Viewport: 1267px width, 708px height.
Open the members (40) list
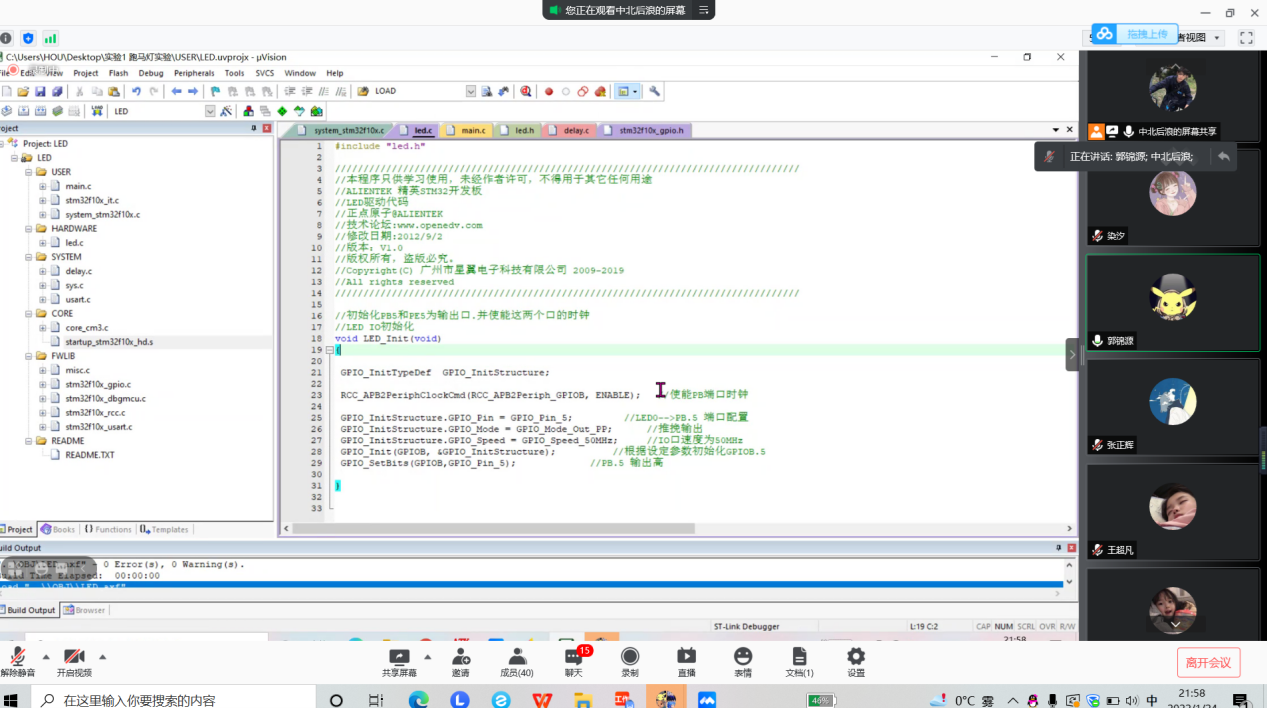[x=516, y=657]
